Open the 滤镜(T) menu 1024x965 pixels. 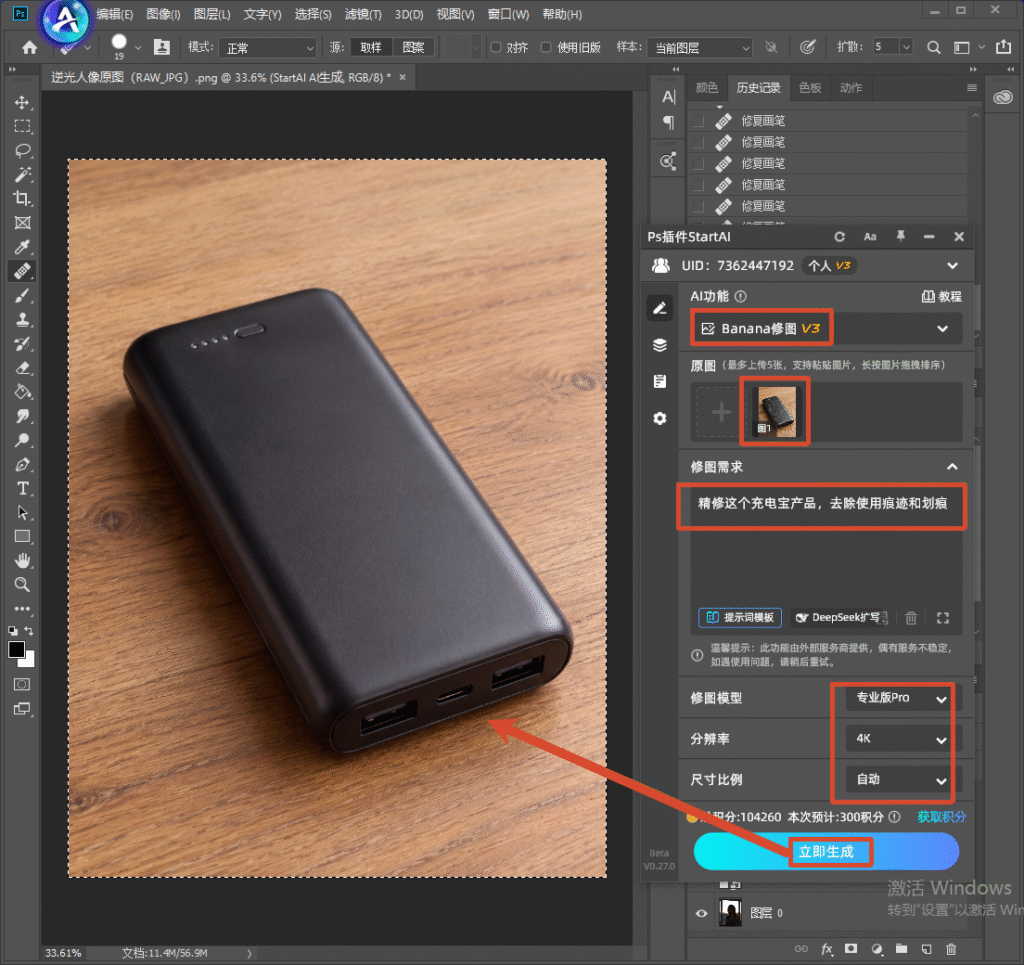click(x=363, y=14)
